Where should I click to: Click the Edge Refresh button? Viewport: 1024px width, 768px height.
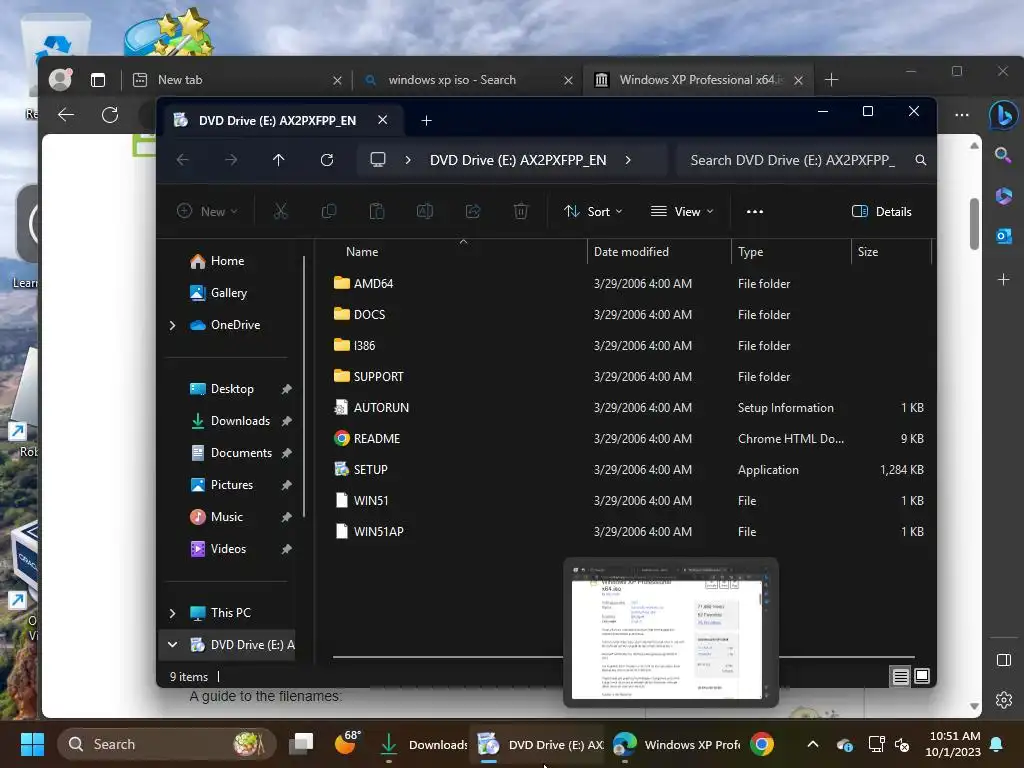click(110, 115)
